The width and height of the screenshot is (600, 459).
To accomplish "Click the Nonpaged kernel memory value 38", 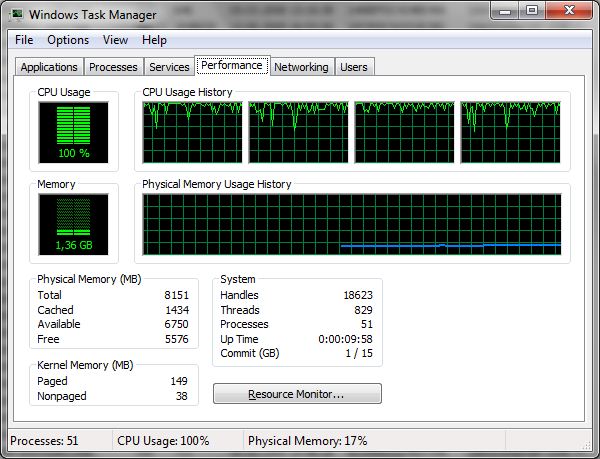I will [181, 396].
